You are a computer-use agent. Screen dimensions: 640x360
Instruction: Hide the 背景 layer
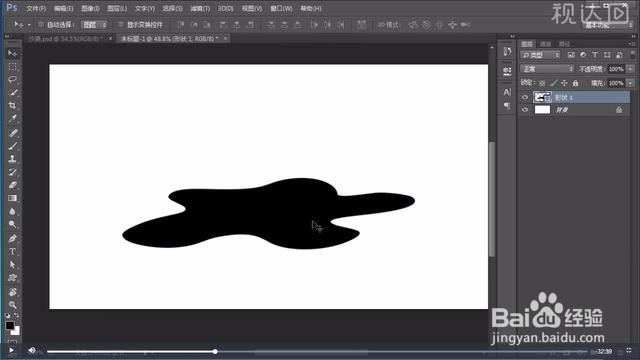525,110
